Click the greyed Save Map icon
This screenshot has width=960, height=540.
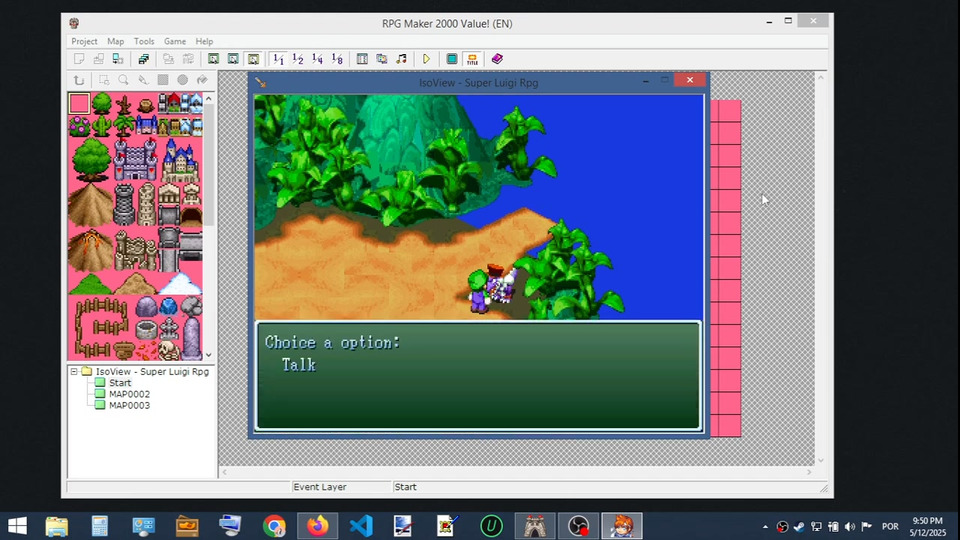click(x=168, y=59)
